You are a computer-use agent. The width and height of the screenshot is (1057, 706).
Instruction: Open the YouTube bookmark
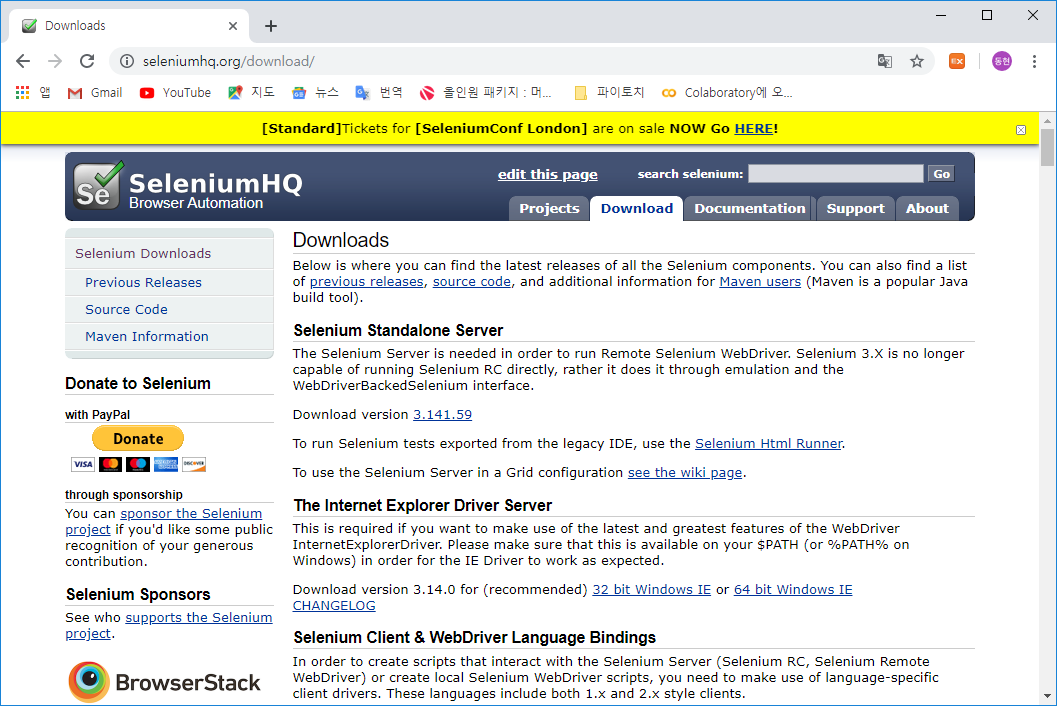coord(175,92)
